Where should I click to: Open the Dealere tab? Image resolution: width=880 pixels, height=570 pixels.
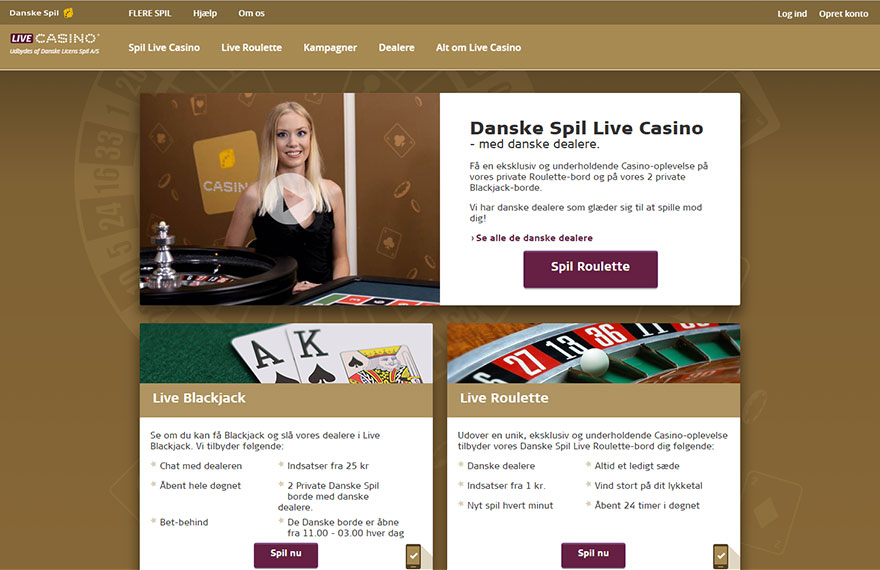[396, 48]
